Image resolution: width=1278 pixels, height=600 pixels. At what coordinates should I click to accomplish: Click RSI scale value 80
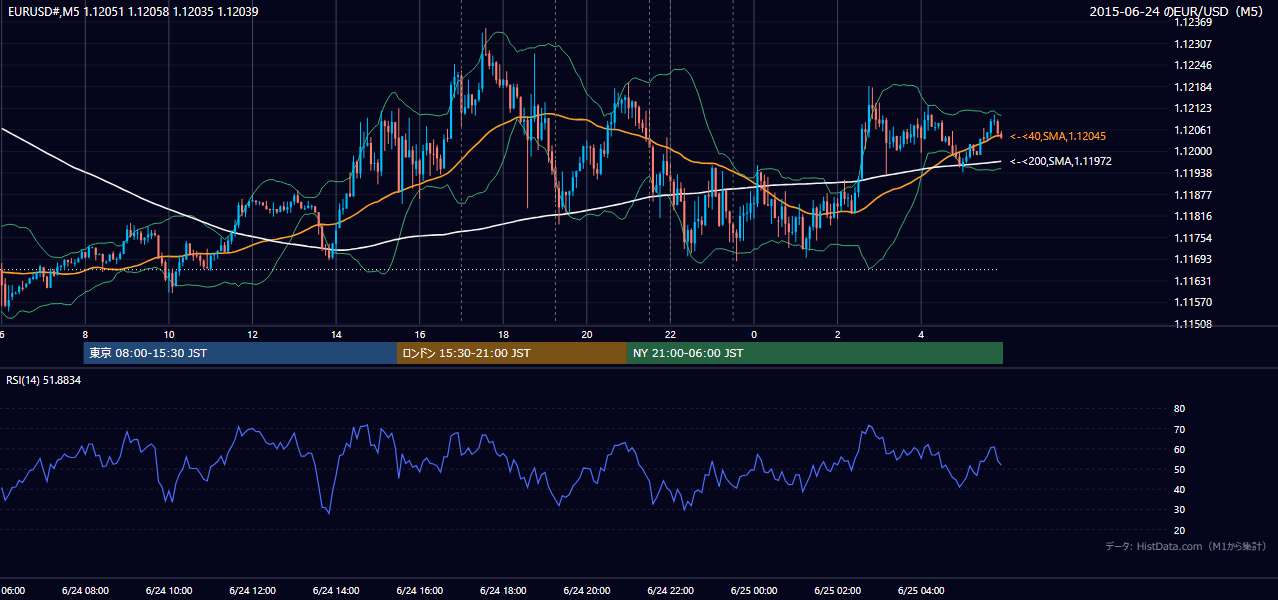(1179, 409)
